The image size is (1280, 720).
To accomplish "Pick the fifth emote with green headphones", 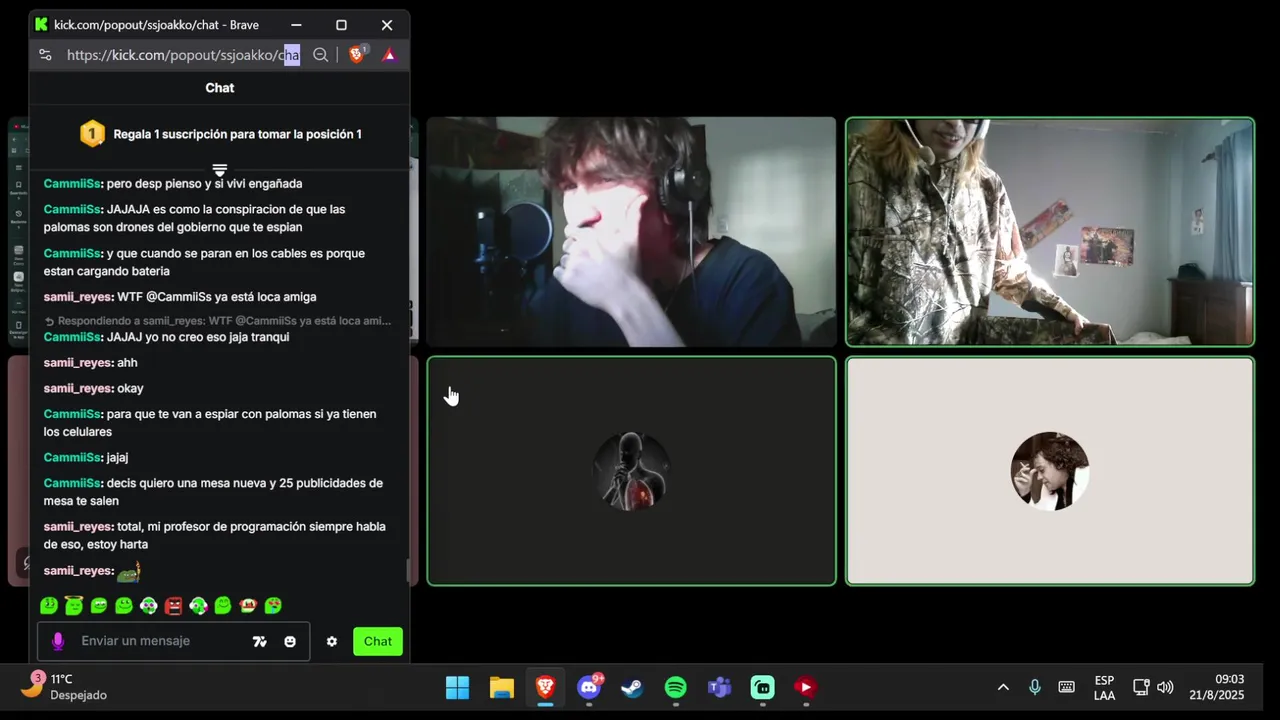I will (149, 605).
